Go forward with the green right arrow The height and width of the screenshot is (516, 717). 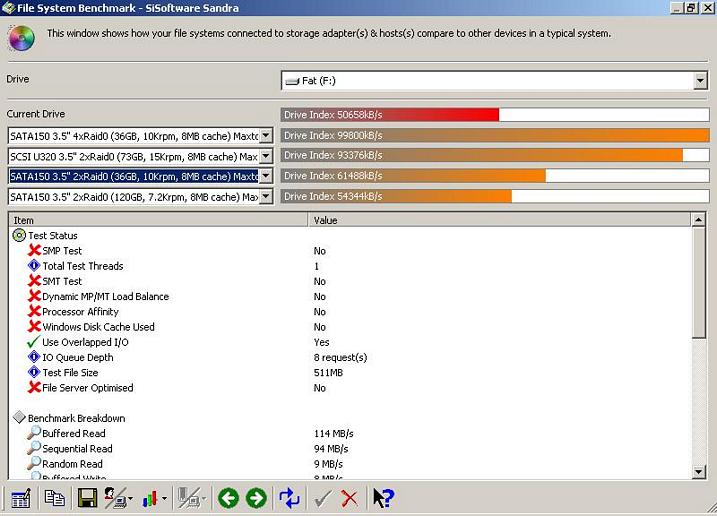[x=256, y=498]
